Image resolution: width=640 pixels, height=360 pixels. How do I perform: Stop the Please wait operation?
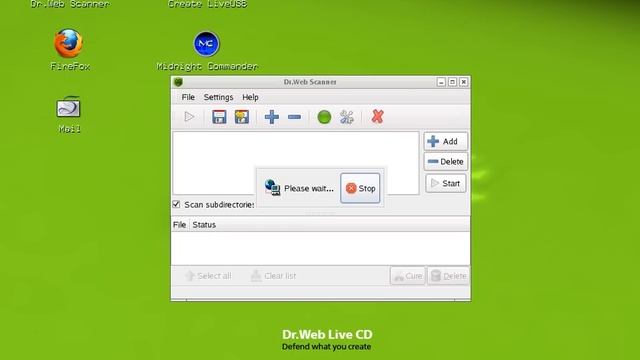(x=360, y=188)
